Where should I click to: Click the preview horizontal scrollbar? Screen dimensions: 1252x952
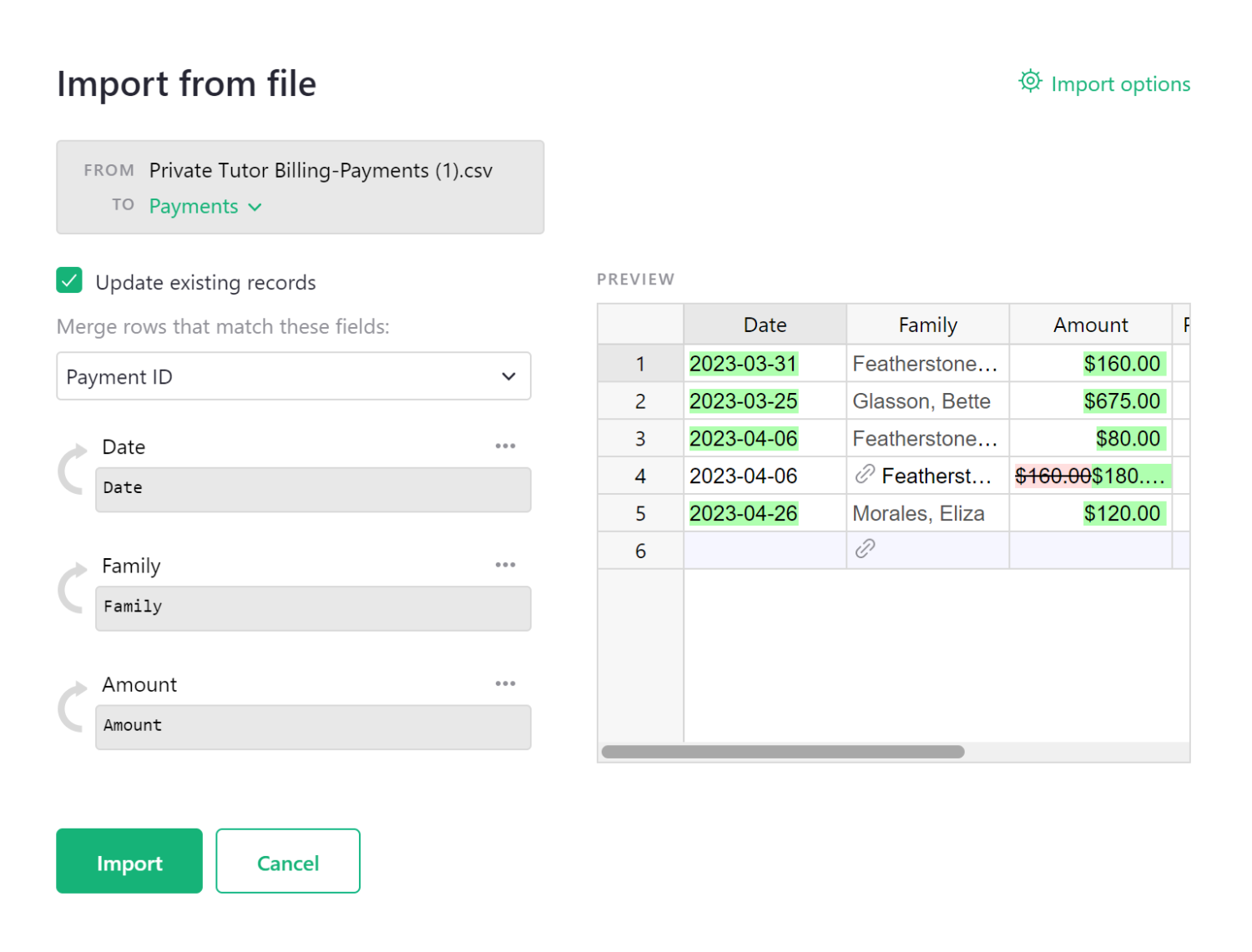[x=782, y=752]
